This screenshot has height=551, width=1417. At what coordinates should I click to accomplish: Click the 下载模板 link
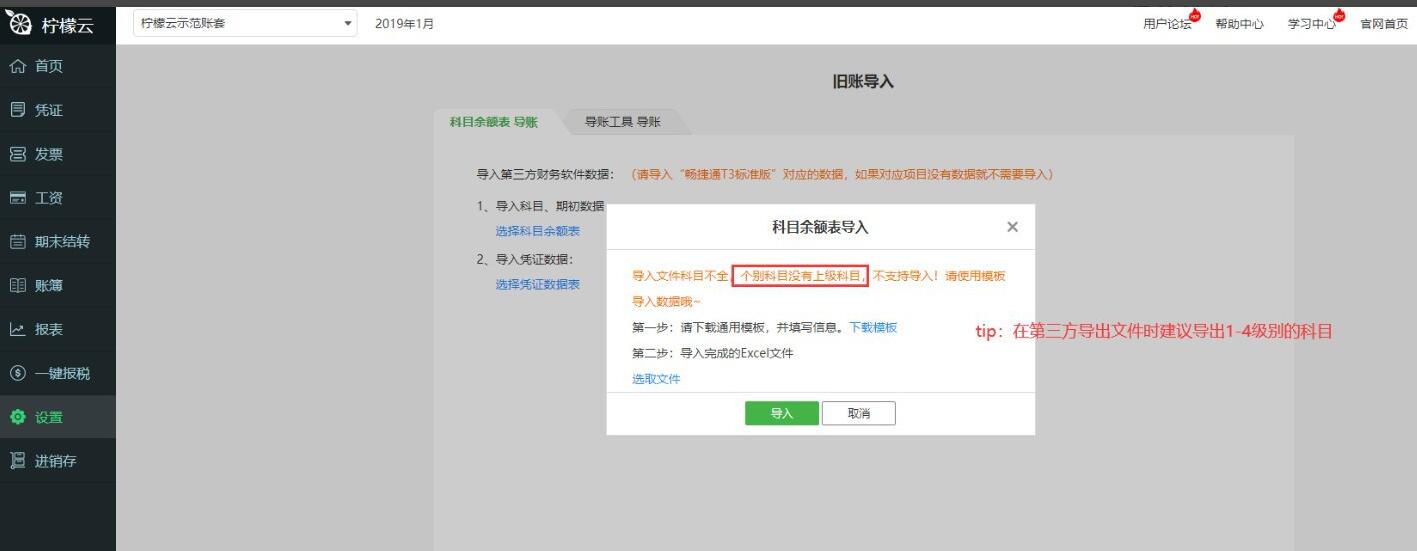[873, 327]
